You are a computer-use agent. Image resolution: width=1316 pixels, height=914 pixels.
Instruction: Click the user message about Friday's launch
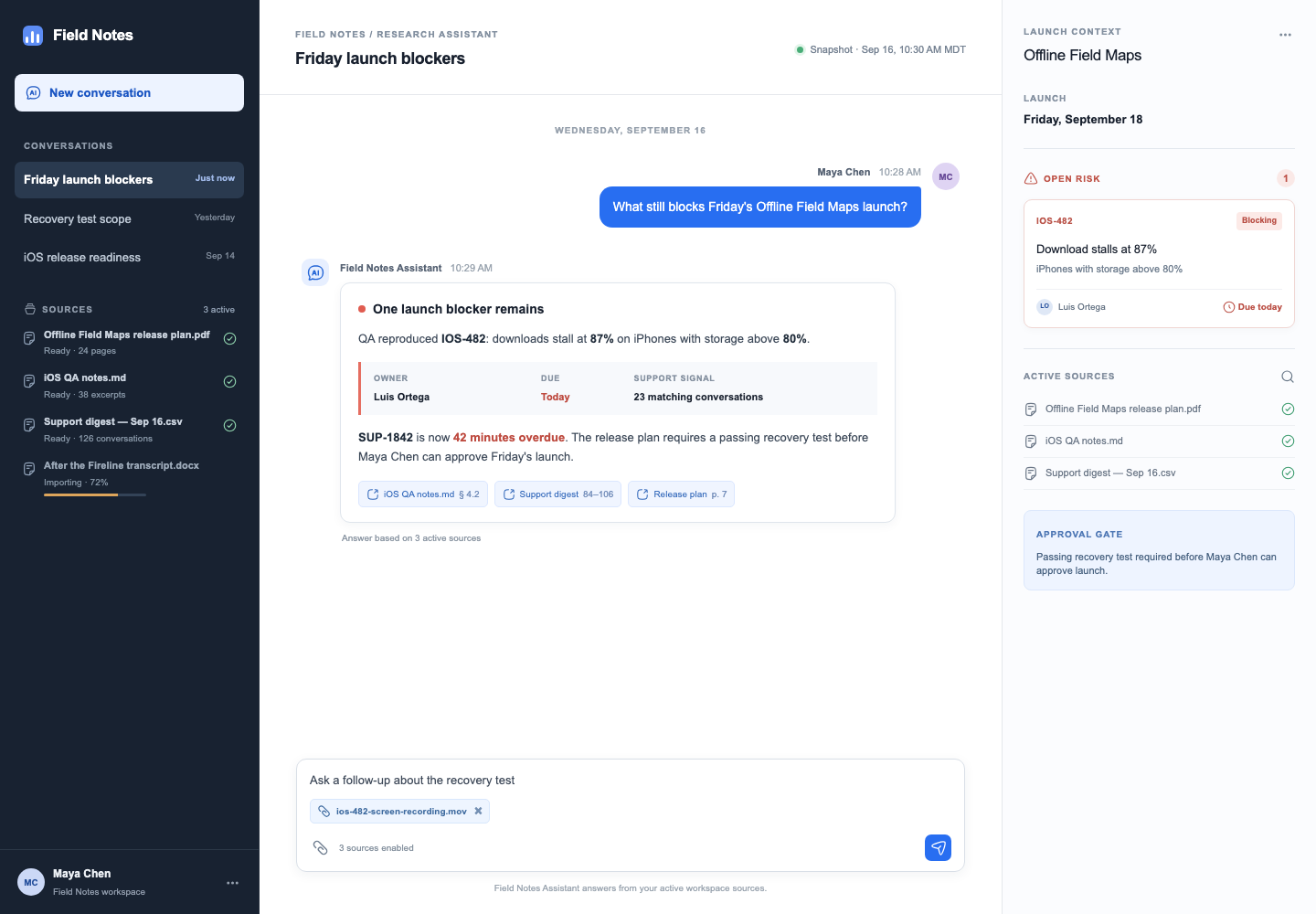pos(760,207)
